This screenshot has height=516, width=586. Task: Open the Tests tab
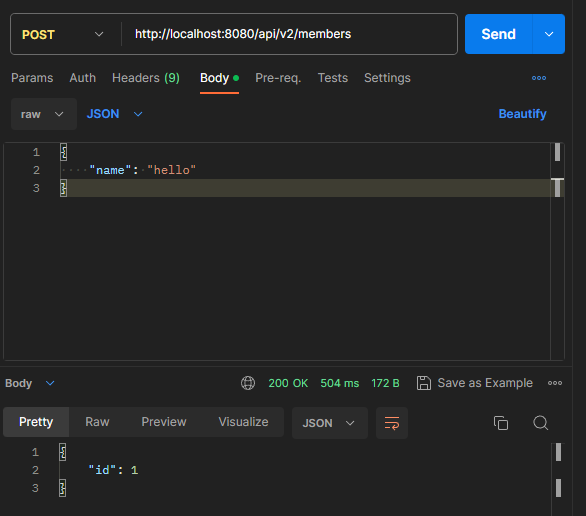[x=333, y=78]
